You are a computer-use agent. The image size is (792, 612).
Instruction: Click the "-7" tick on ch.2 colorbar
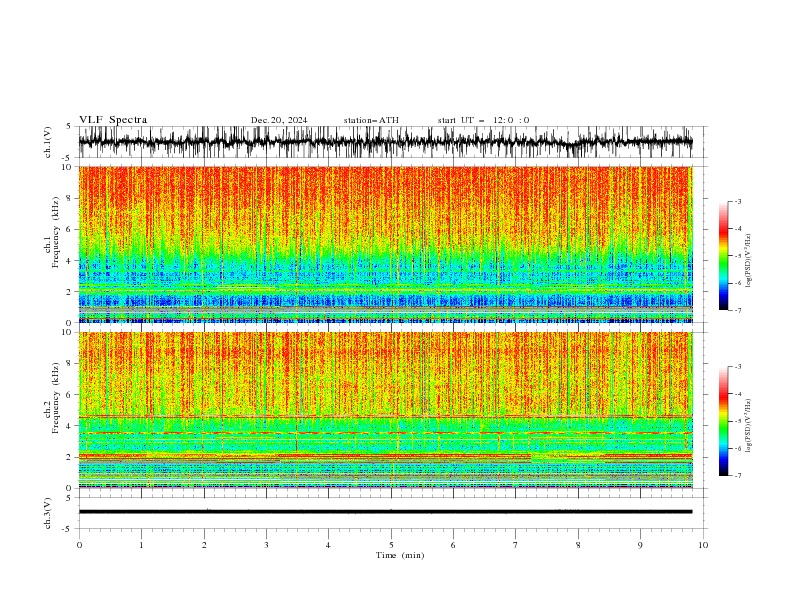[737, 476]
